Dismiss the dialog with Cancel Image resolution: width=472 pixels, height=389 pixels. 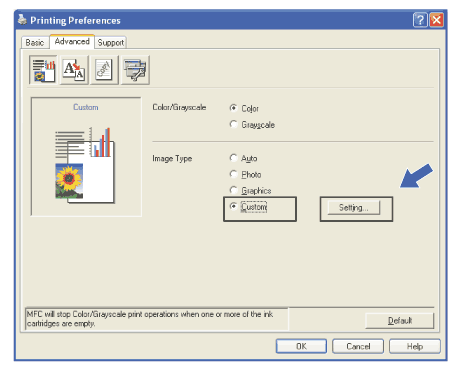click(358, 346)
